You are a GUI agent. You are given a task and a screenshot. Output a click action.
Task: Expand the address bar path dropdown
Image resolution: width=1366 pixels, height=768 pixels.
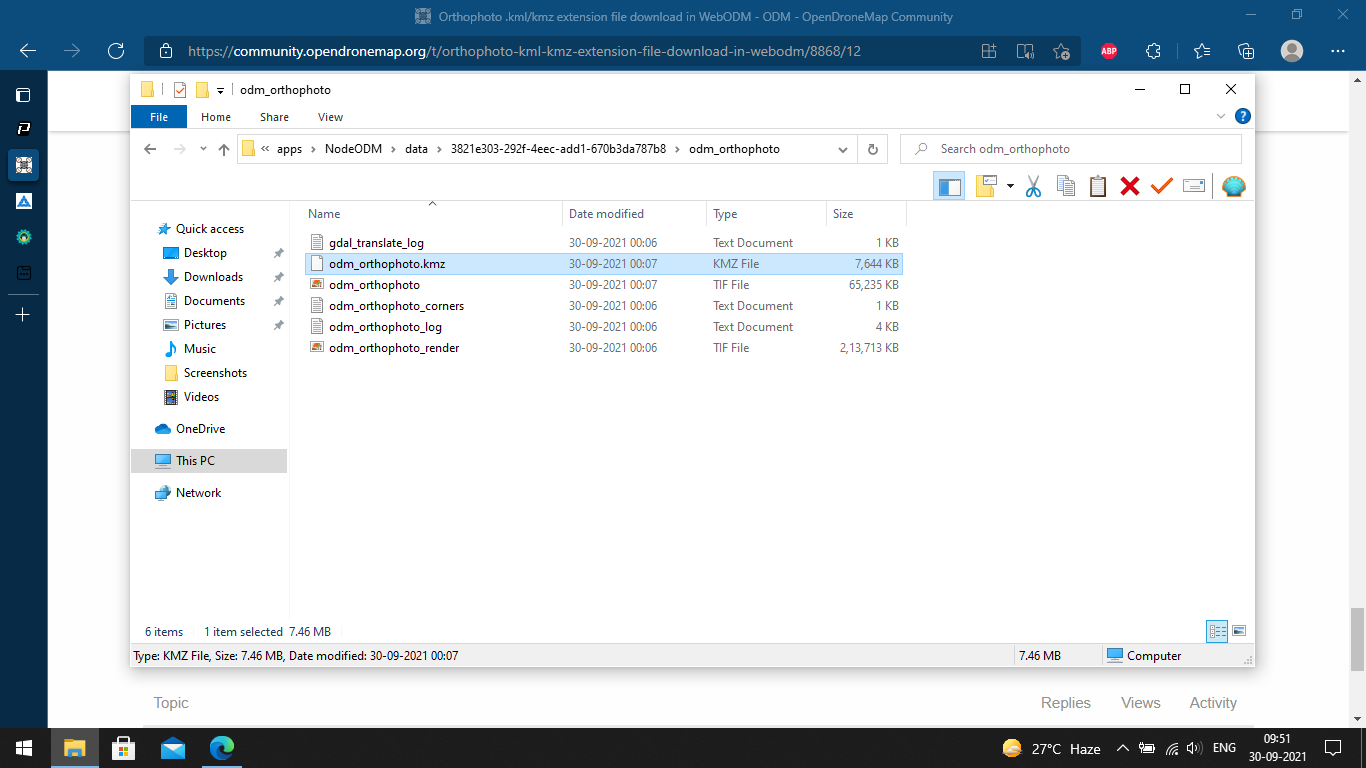click(x=843, y=148)
